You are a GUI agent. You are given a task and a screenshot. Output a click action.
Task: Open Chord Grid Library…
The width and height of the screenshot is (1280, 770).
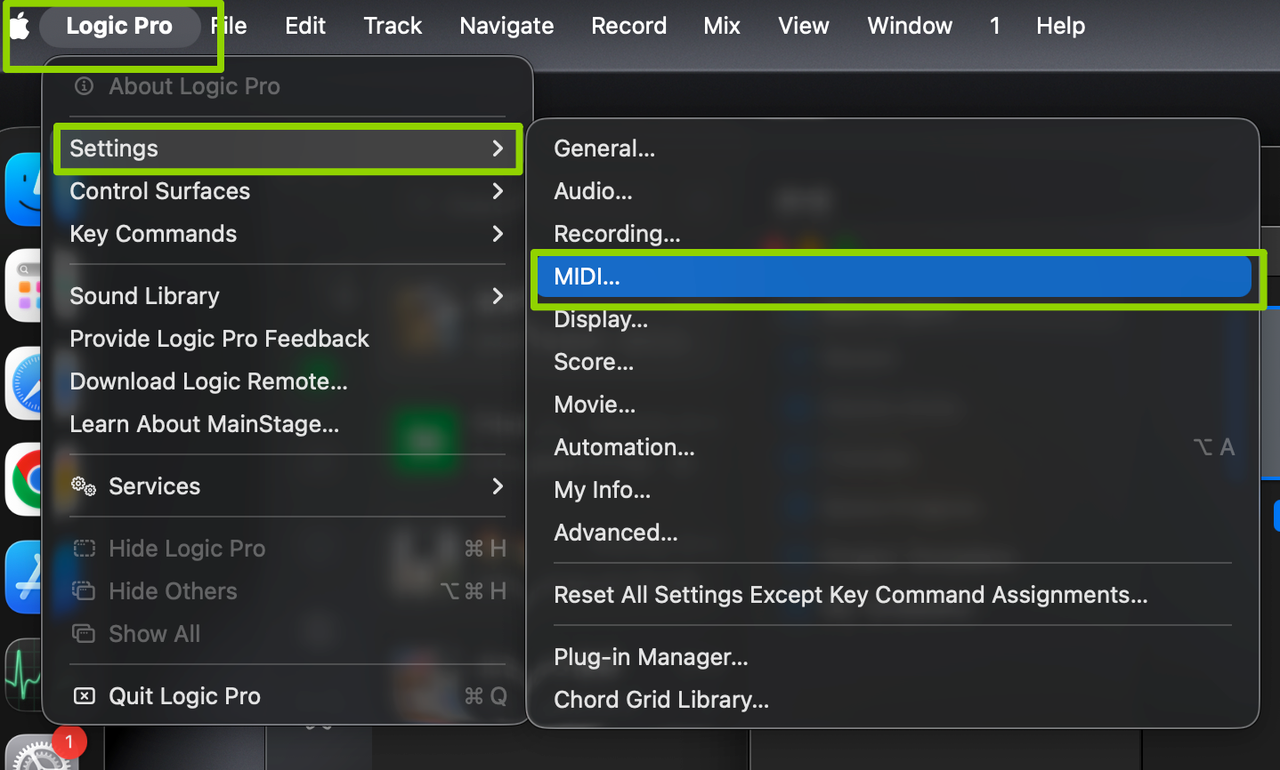pos(661,700)
